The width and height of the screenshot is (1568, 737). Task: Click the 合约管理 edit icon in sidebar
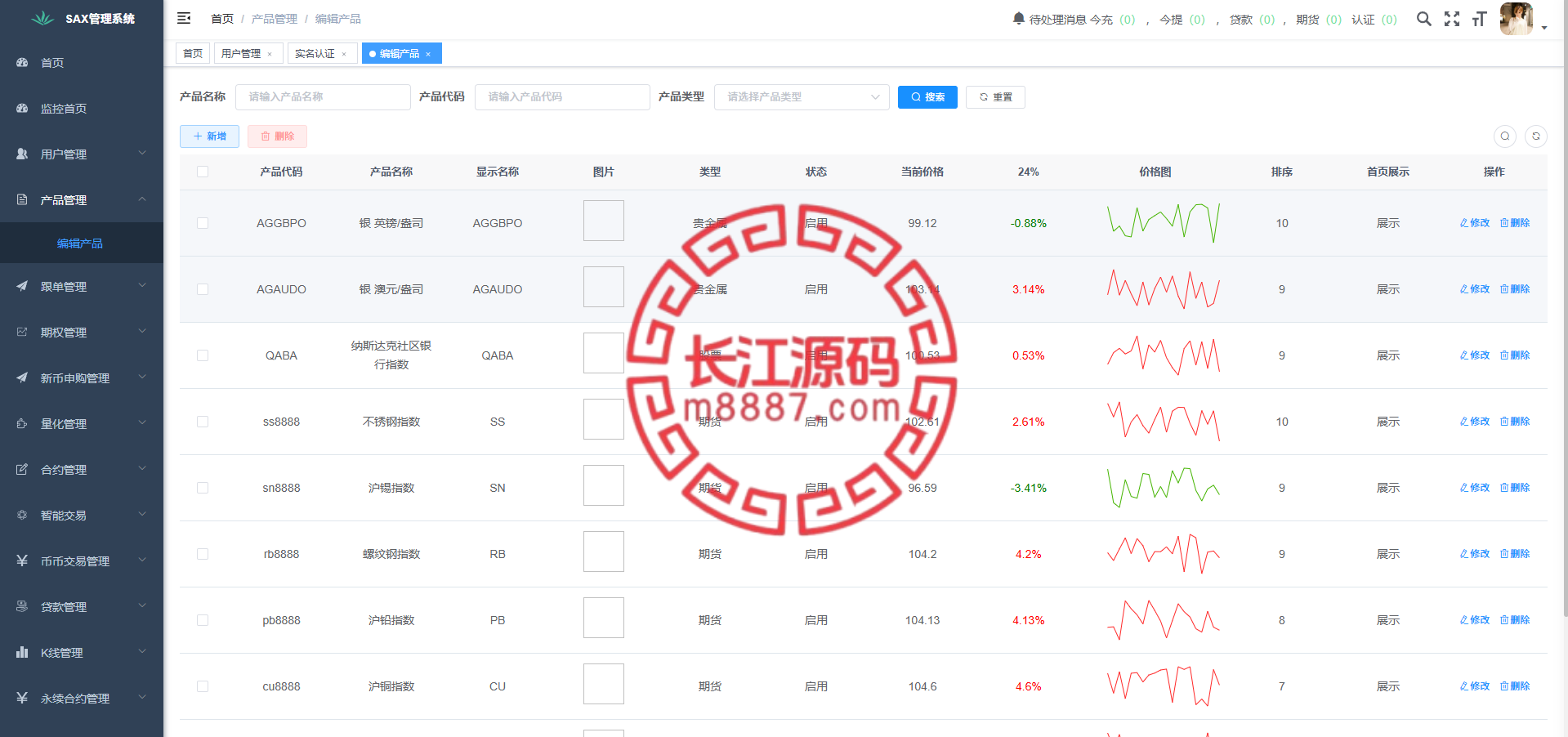click(x=22, y=470)
